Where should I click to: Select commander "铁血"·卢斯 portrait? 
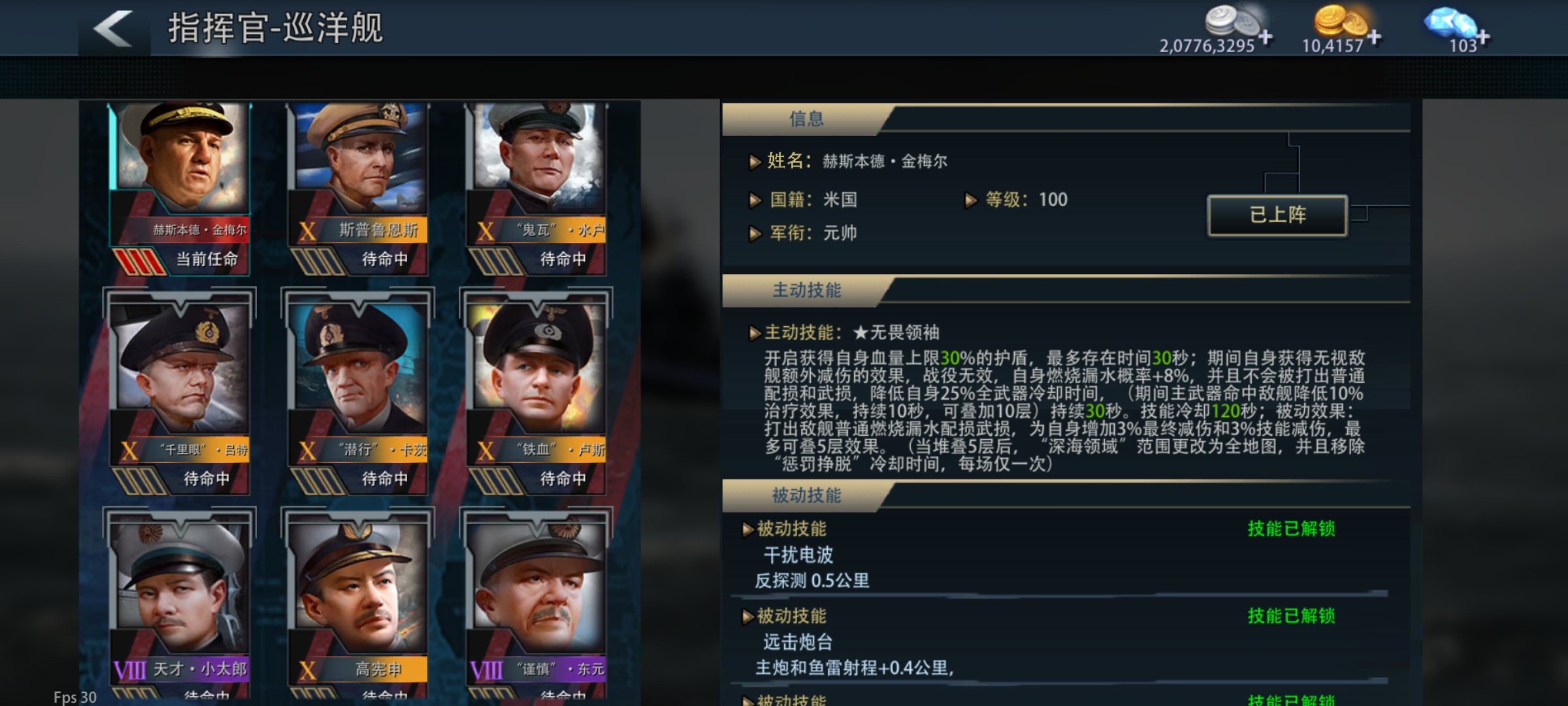coord(536,392)
